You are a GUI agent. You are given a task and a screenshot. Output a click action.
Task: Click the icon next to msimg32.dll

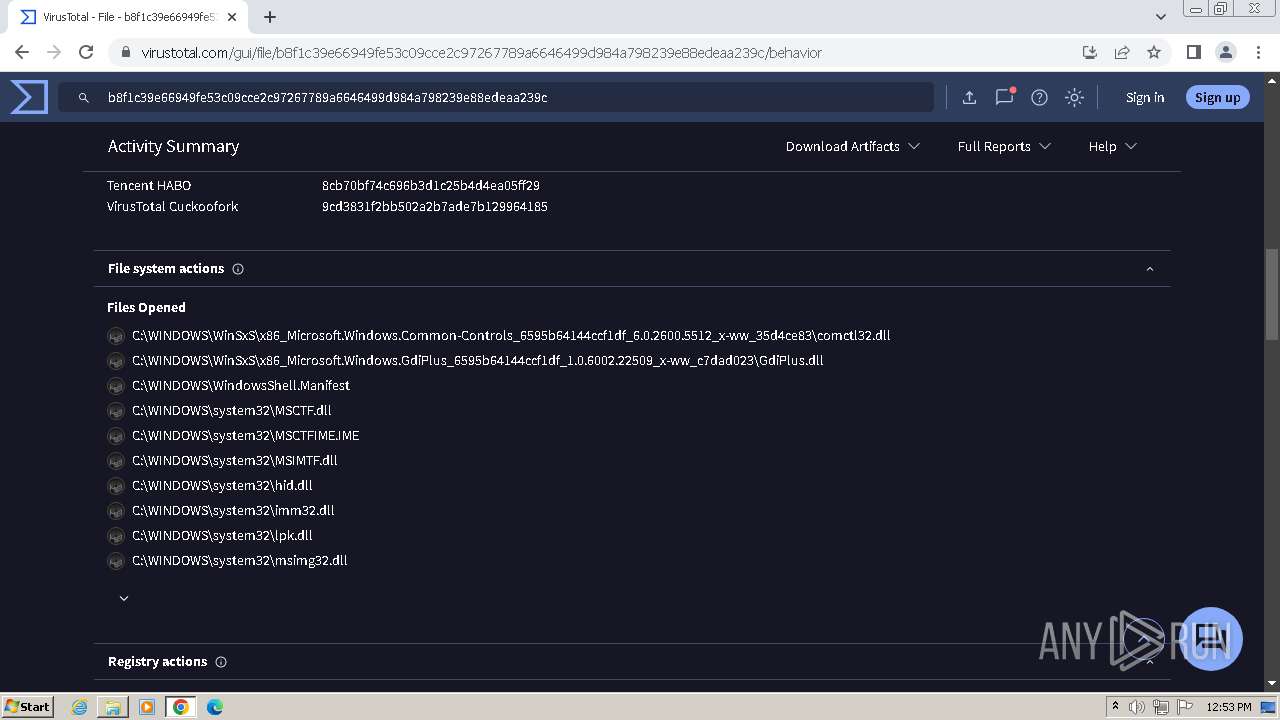click(116, 561)
